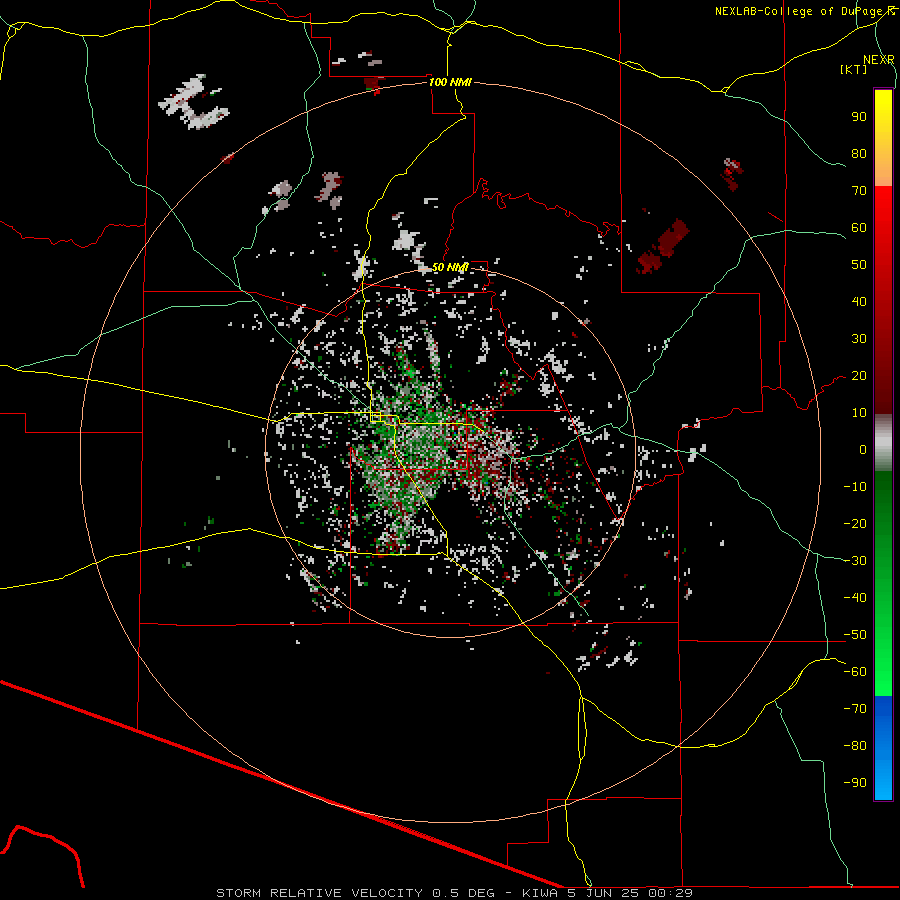Click the NEXR label above the scale
The width and height of the screenshot is (900, 900).
[x=879, y=60]
